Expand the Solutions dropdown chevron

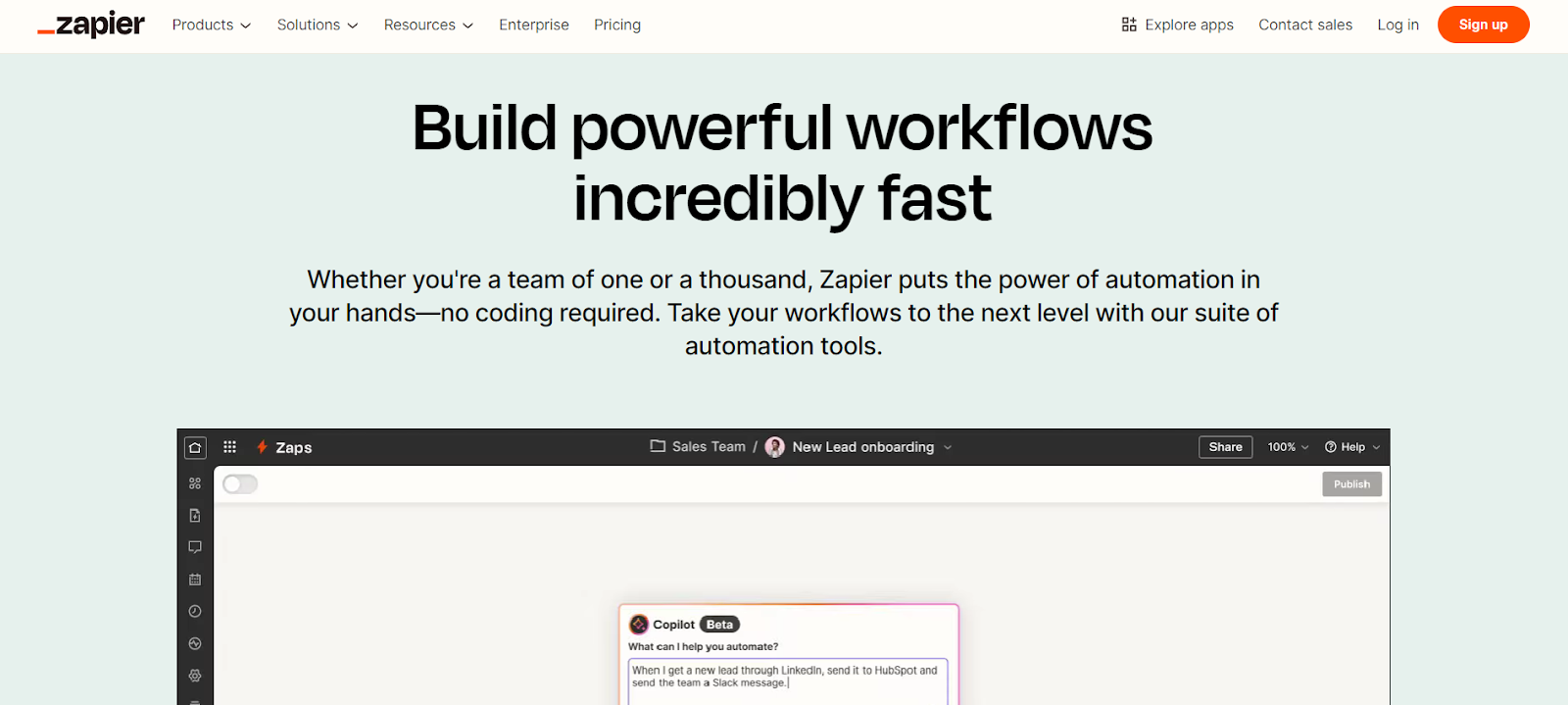(353, 25)
